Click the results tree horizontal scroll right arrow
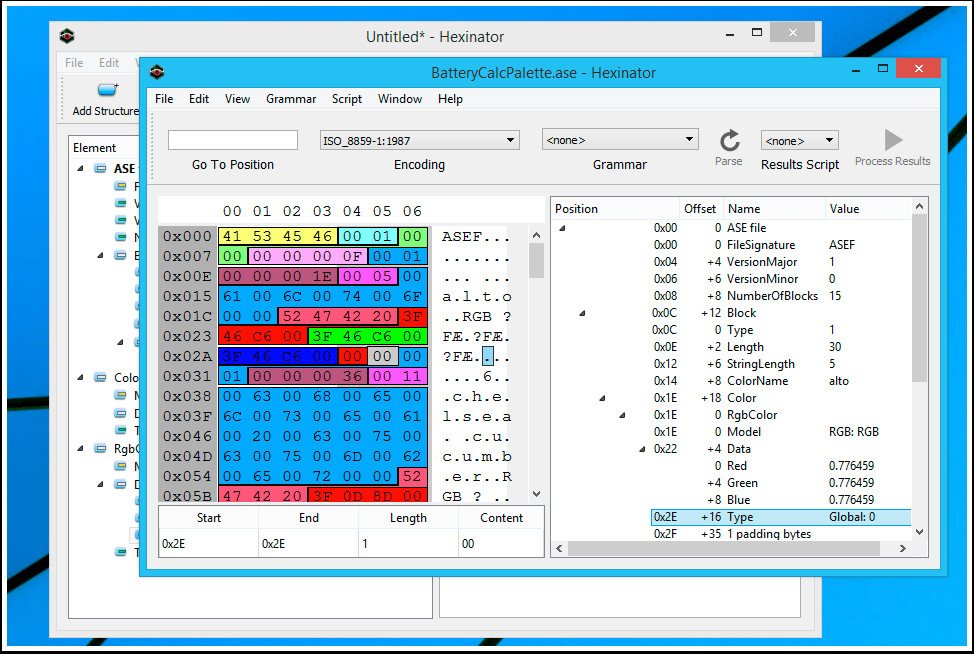Image resolution: width=974 pixels, height=654 pixels. coord(903,548)
